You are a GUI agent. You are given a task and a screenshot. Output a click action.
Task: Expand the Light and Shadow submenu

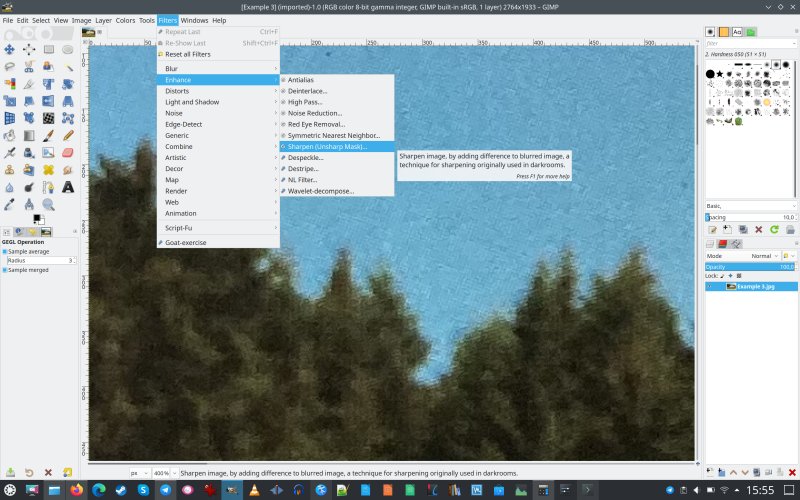(218, 102)
